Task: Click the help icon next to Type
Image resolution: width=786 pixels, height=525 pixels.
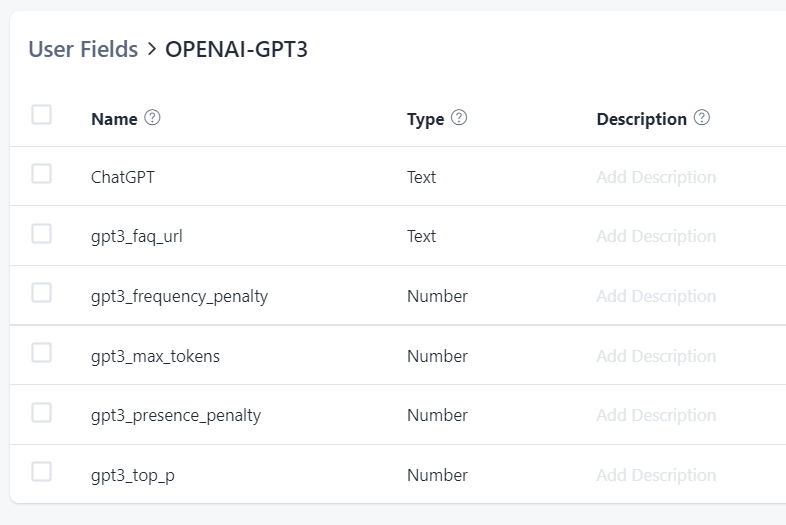Action: coord(459,118)
